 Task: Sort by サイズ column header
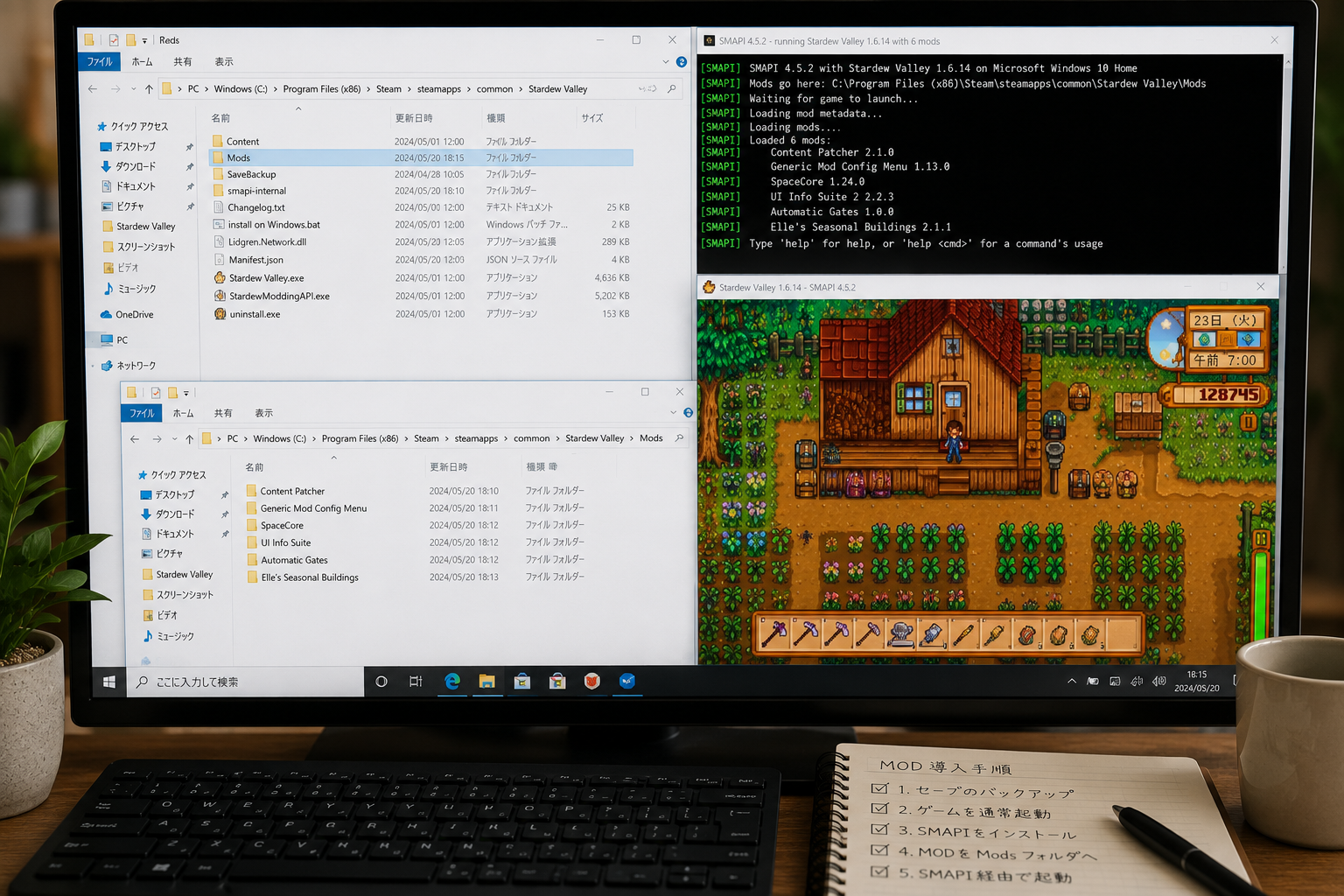(592, 118)
